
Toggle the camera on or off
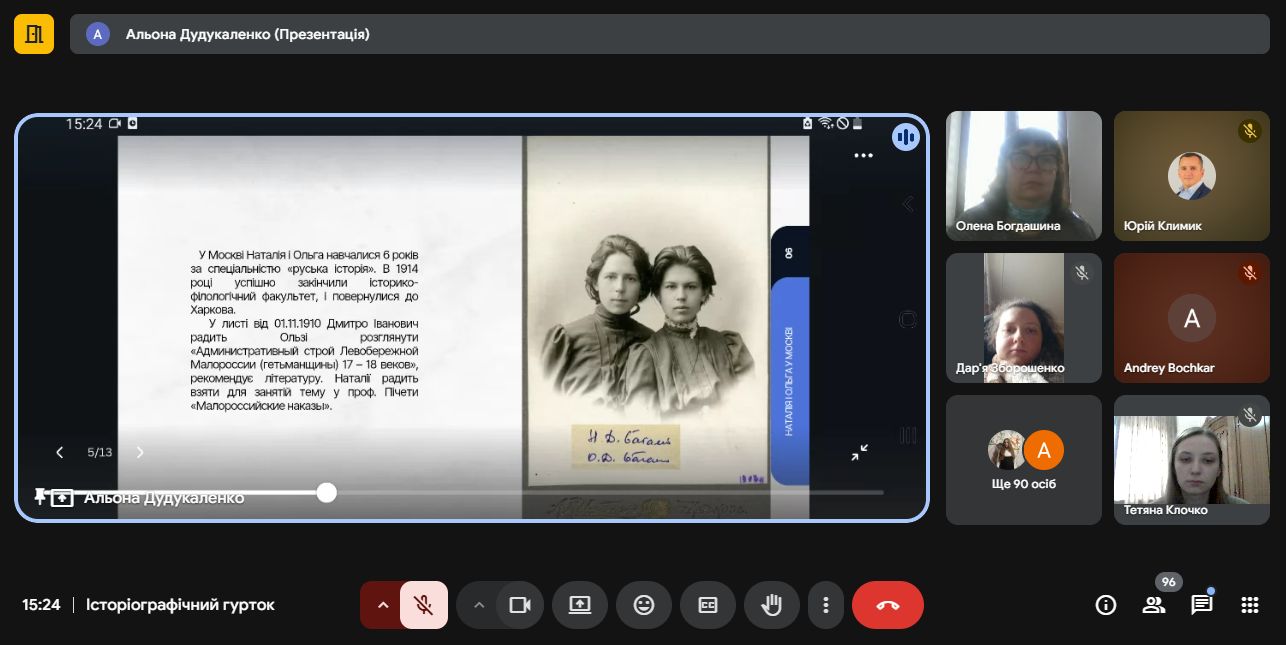[x=520, y=605]
